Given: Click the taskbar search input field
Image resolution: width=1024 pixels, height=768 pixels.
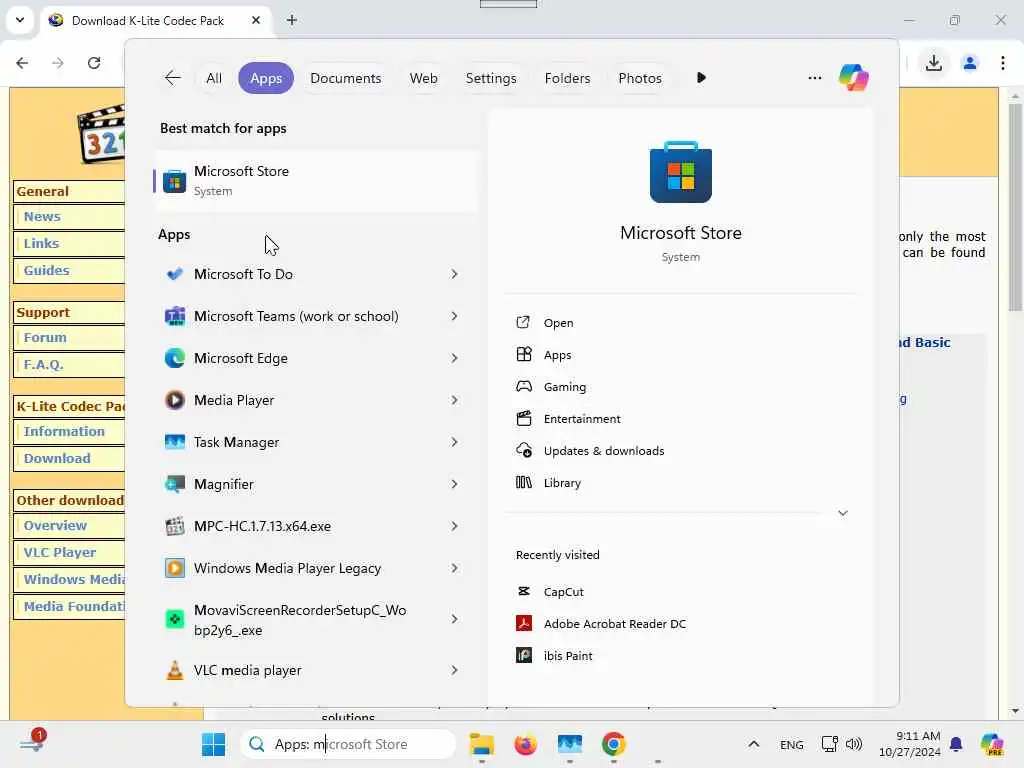Looking at the screenshot, I should click(x=348, y=744).
